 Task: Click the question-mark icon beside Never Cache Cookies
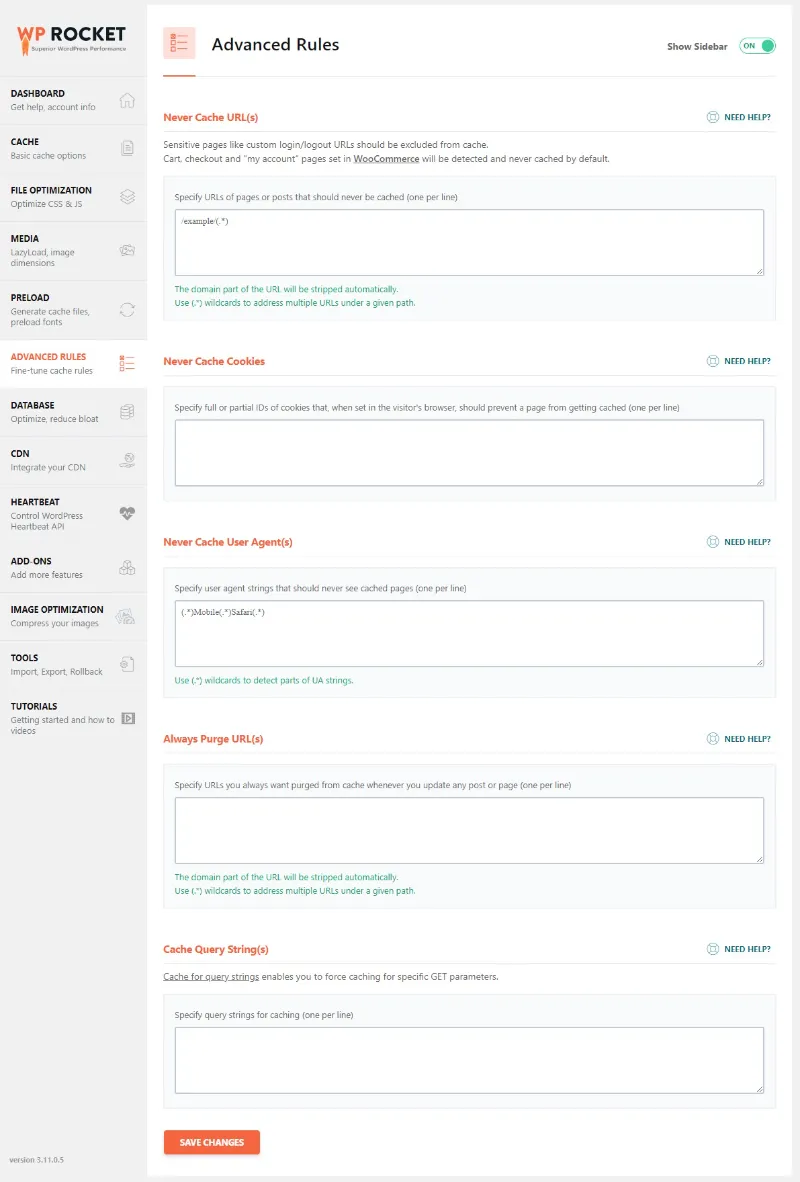pyautogui.click(x=712, y=361)
